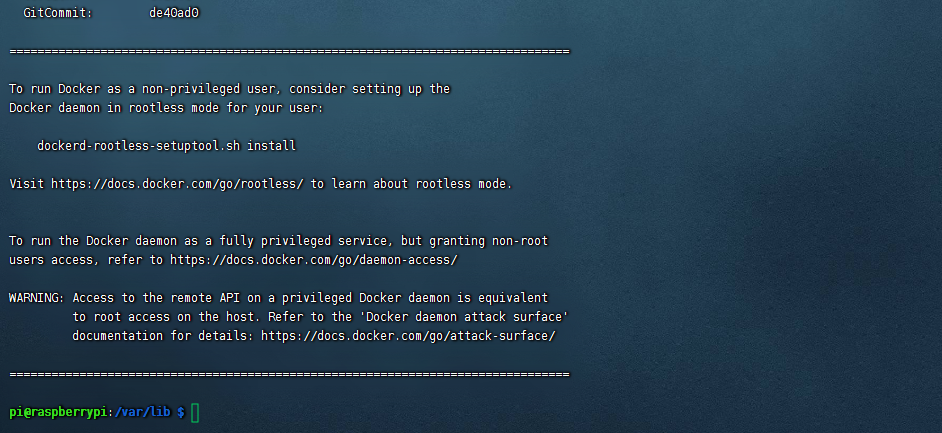Image resolution: width=942 pixels, height=433 pixels.
Task: Click 'to root access on the host' line
Action: tap(321, 317)
